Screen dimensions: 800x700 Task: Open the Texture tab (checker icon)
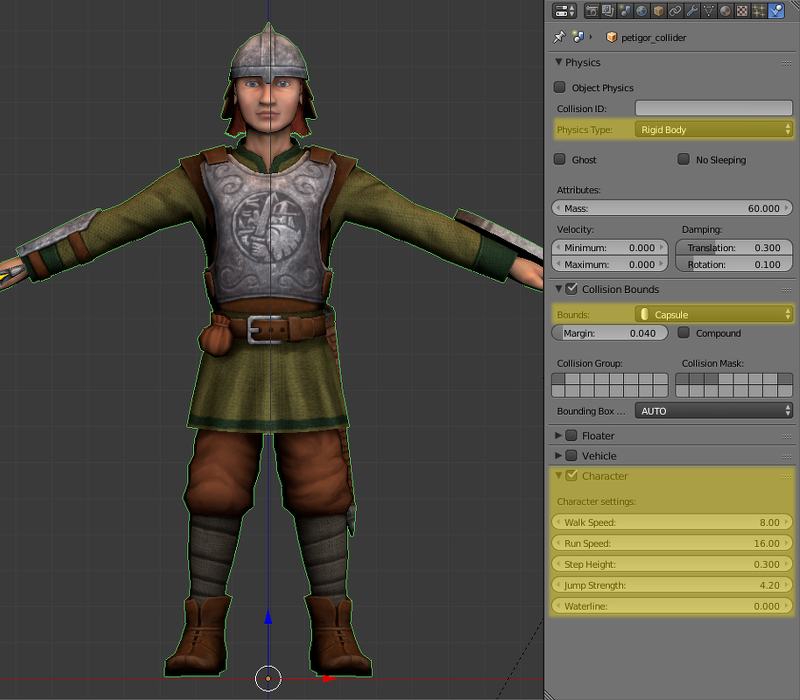click(x=742, y=11)
